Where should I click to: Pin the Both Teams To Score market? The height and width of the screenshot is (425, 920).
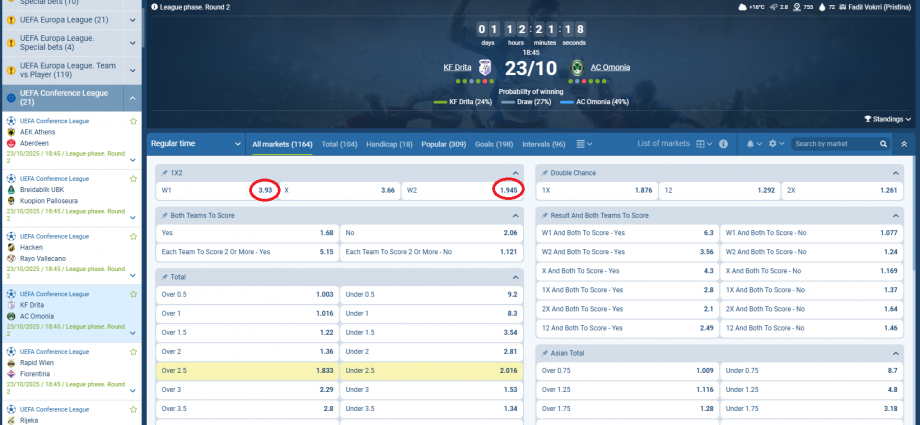point(165,215)
